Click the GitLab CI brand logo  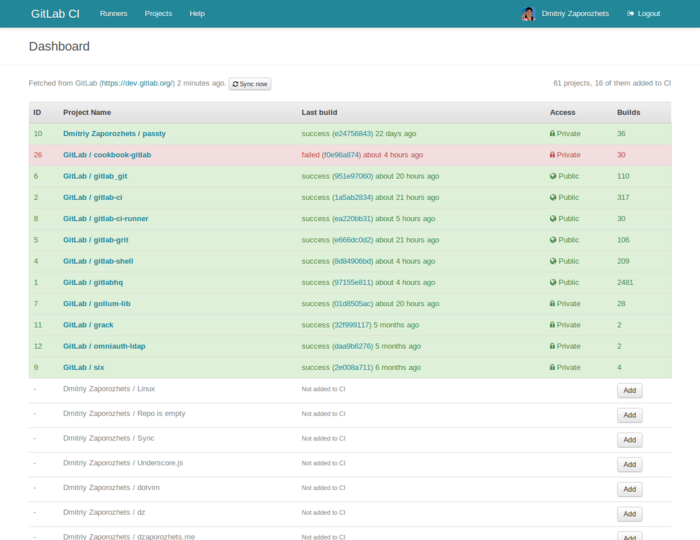tap(56, 14)
